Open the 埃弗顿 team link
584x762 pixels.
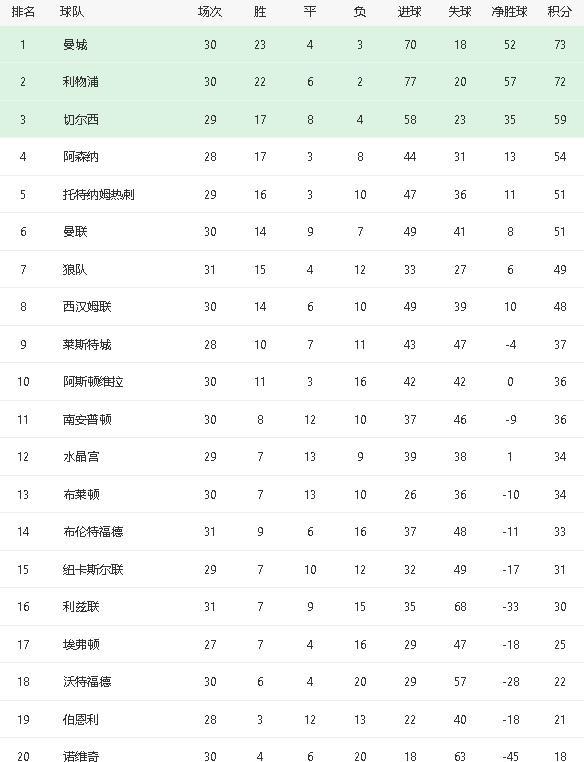[81, 644]
